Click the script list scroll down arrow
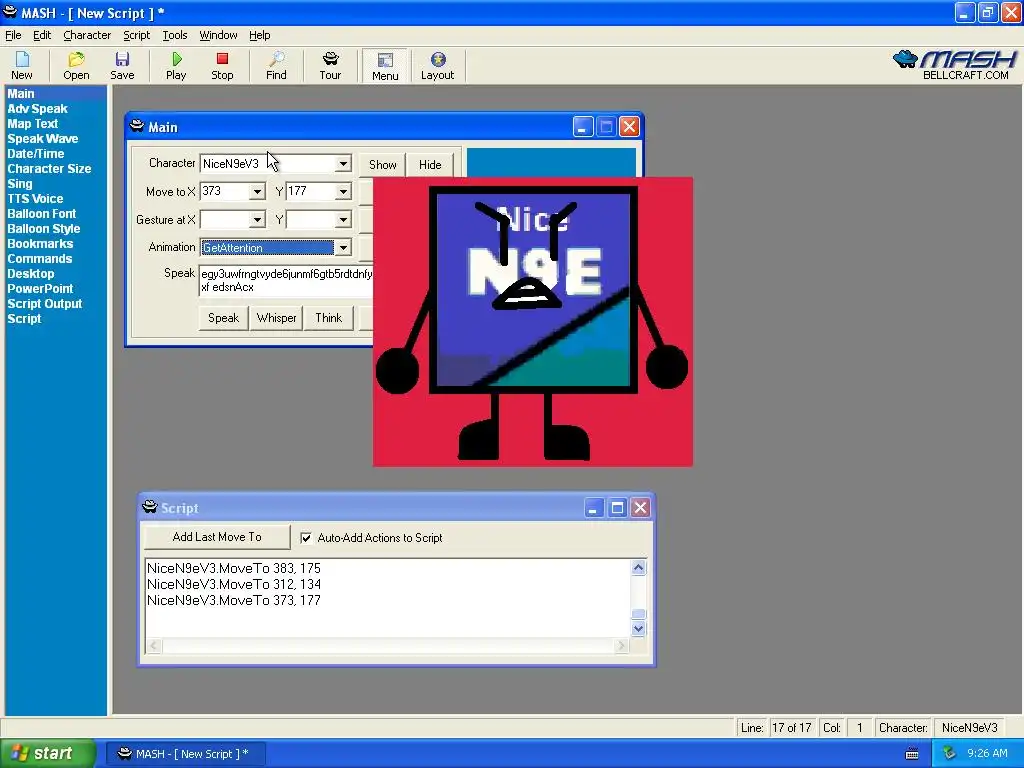Screen dimensions: 1024x768 tap(639, 629)
